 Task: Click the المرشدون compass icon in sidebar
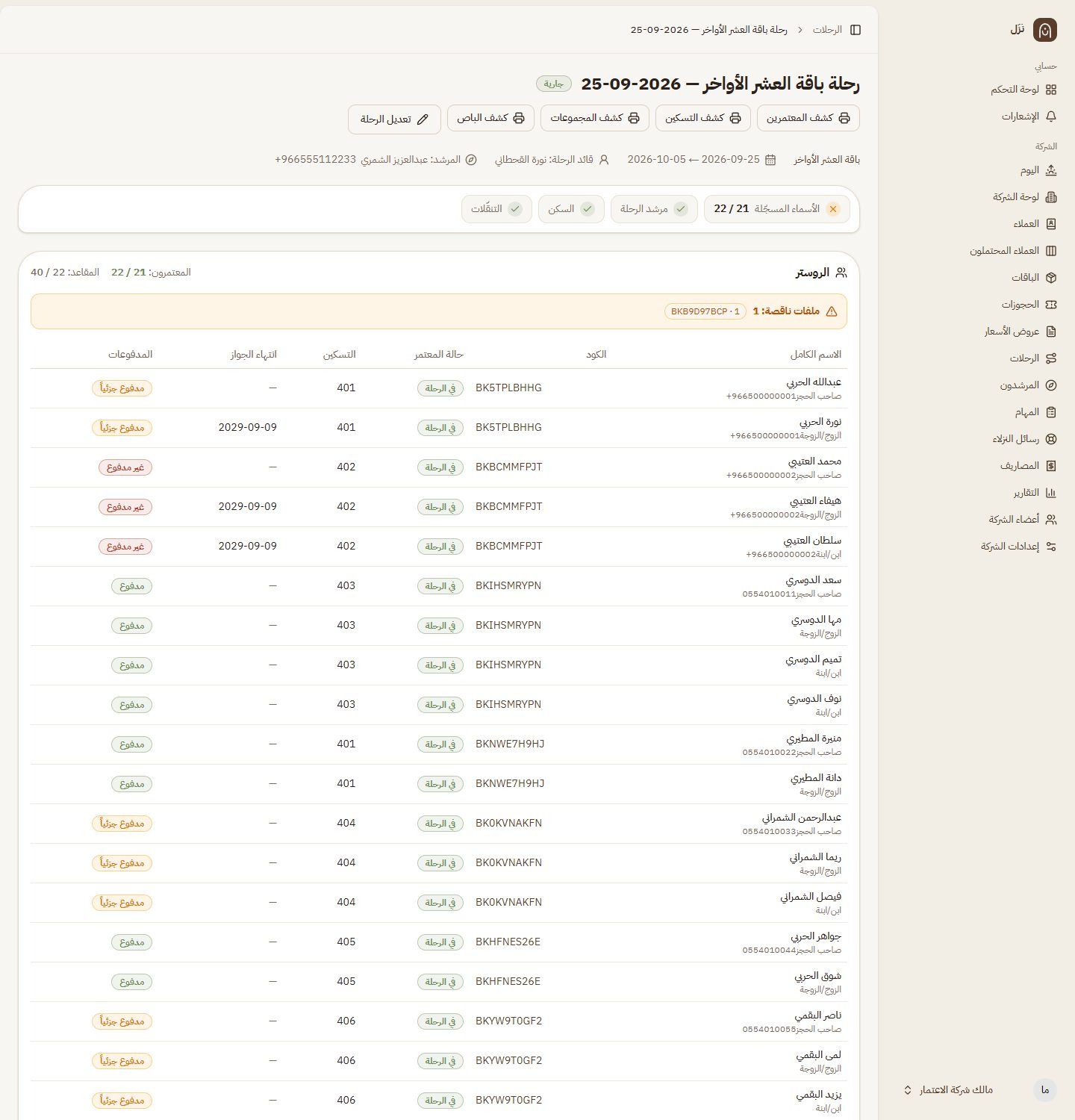click(1051, 385)
